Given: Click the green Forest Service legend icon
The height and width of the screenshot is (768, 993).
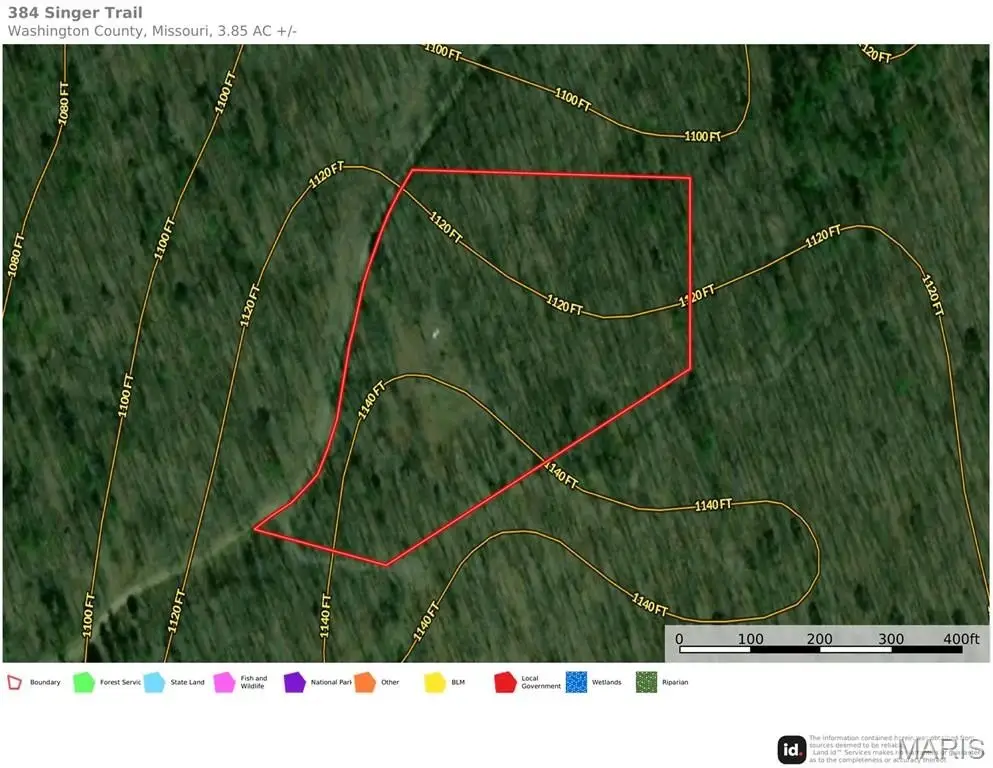Looking at the screenshot, I should pos(84,682).
